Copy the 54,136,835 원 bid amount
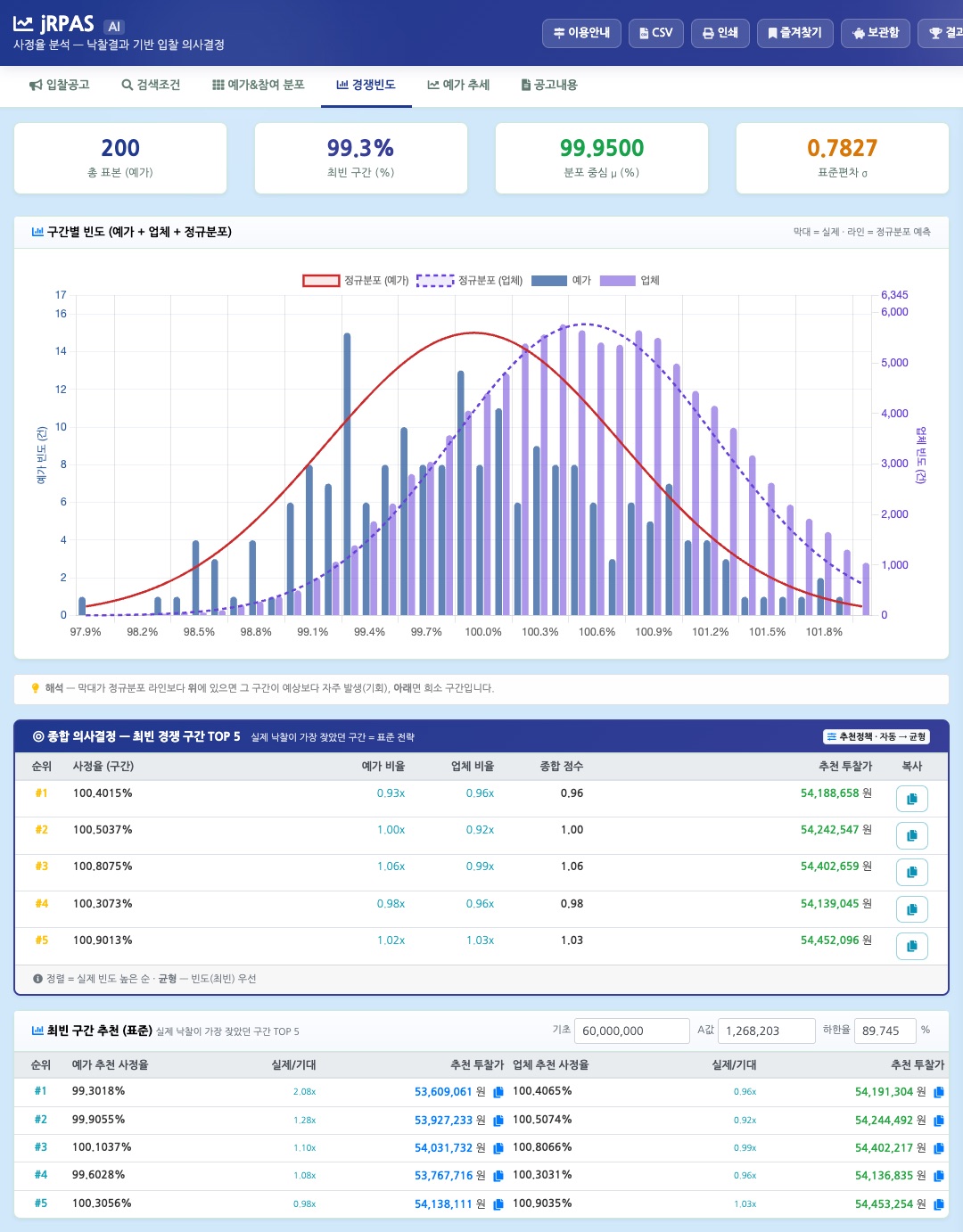The width and height of the screenshot is (963, 1232). point(939,1176)
